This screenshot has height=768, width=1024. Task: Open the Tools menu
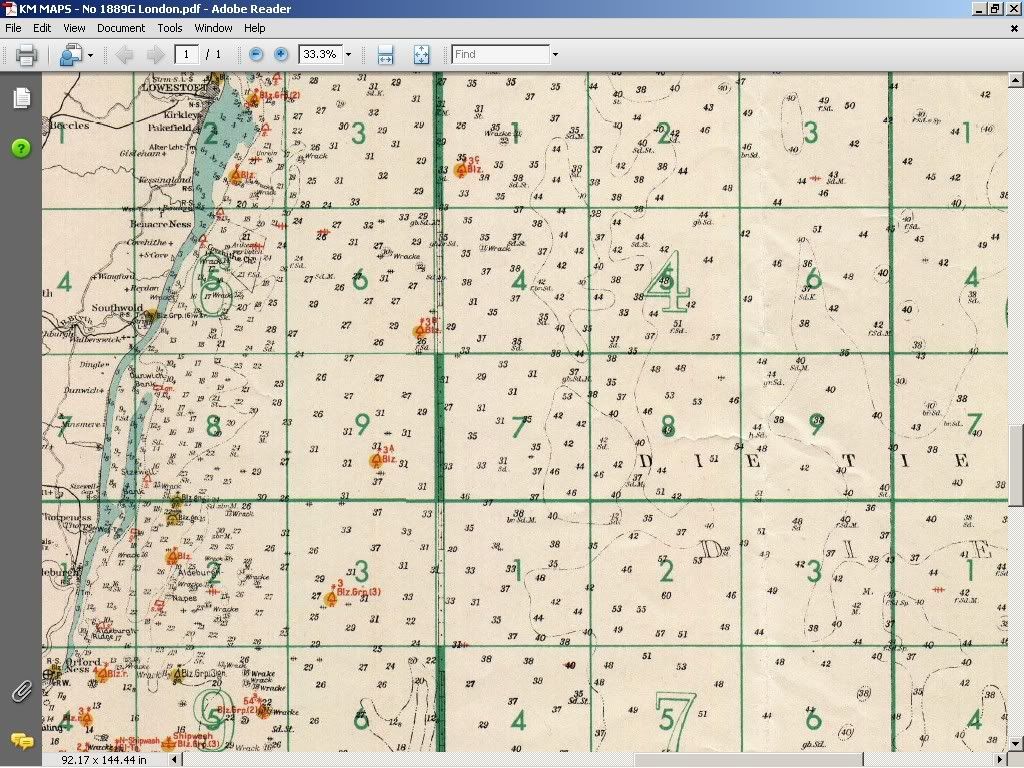(x=170, y=28)
